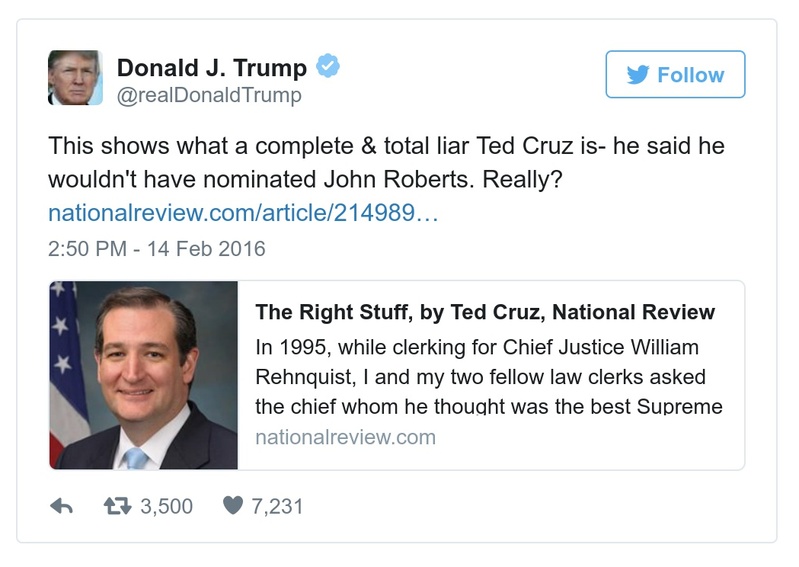Like the tweet with the heart icon
Screen dimensions: 799x567
(x=232, y=507)
